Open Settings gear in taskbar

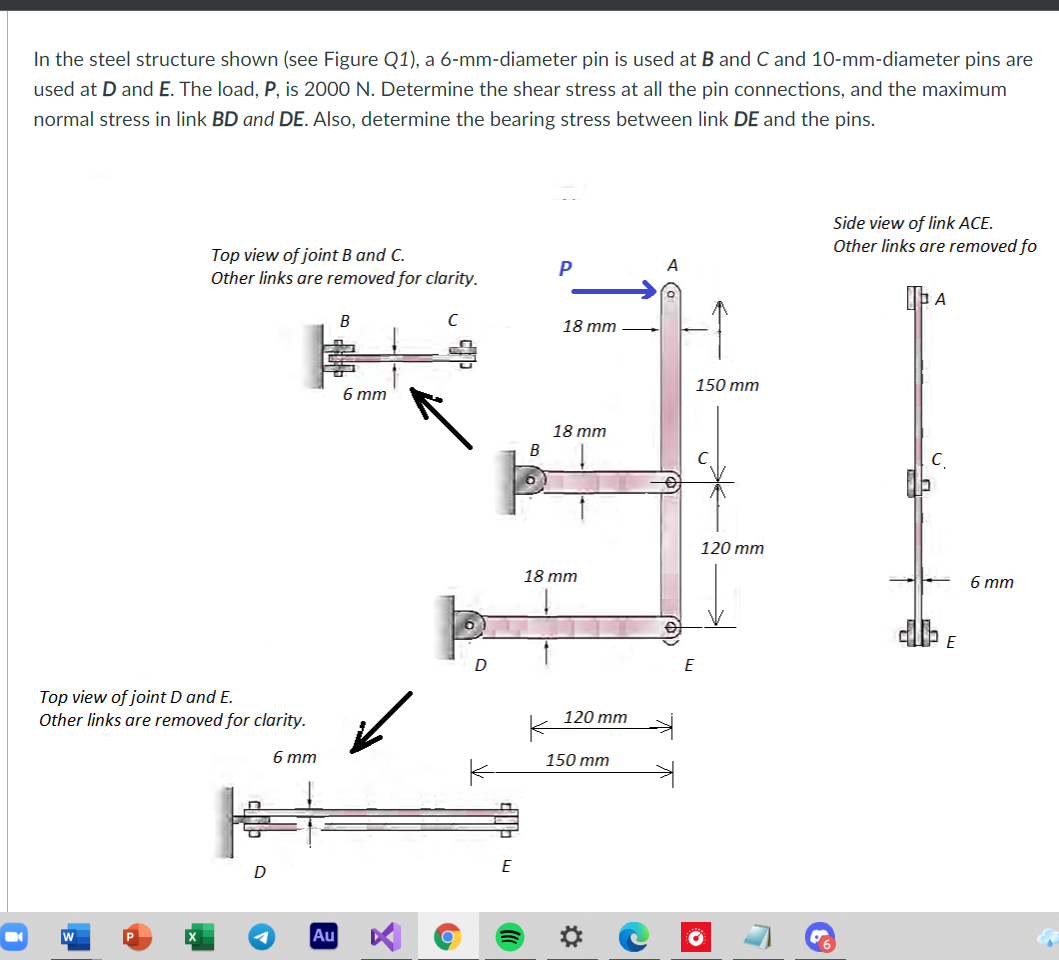(571, 937)
